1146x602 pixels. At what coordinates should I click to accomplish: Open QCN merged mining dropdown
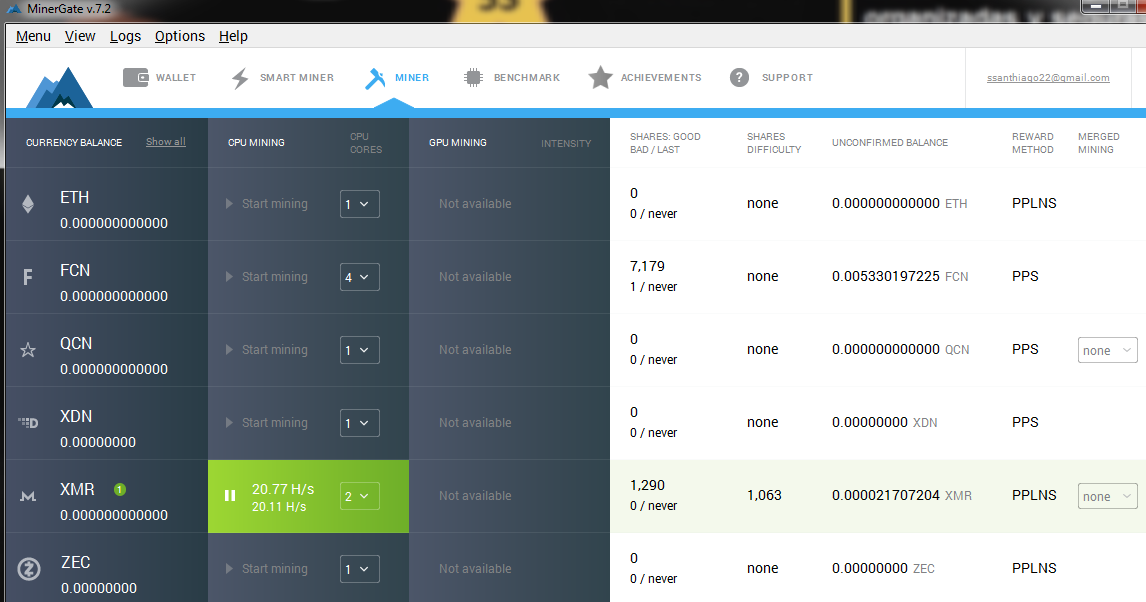[x=1107, y=350]
